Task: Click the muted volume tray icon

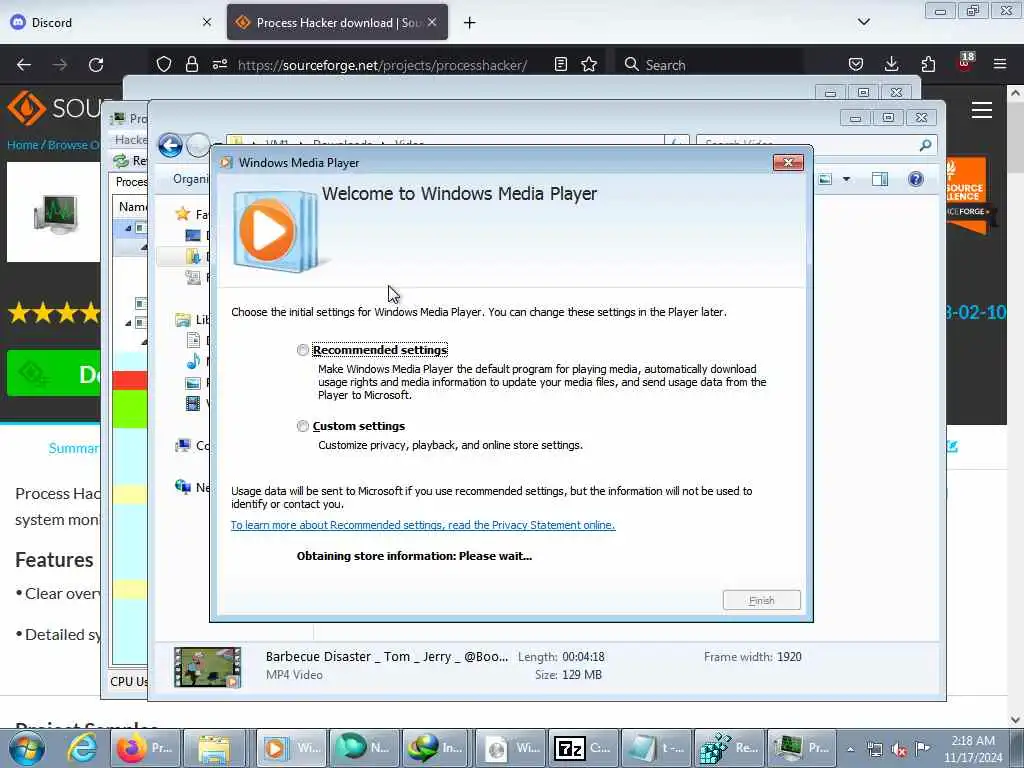Action: 899,749
